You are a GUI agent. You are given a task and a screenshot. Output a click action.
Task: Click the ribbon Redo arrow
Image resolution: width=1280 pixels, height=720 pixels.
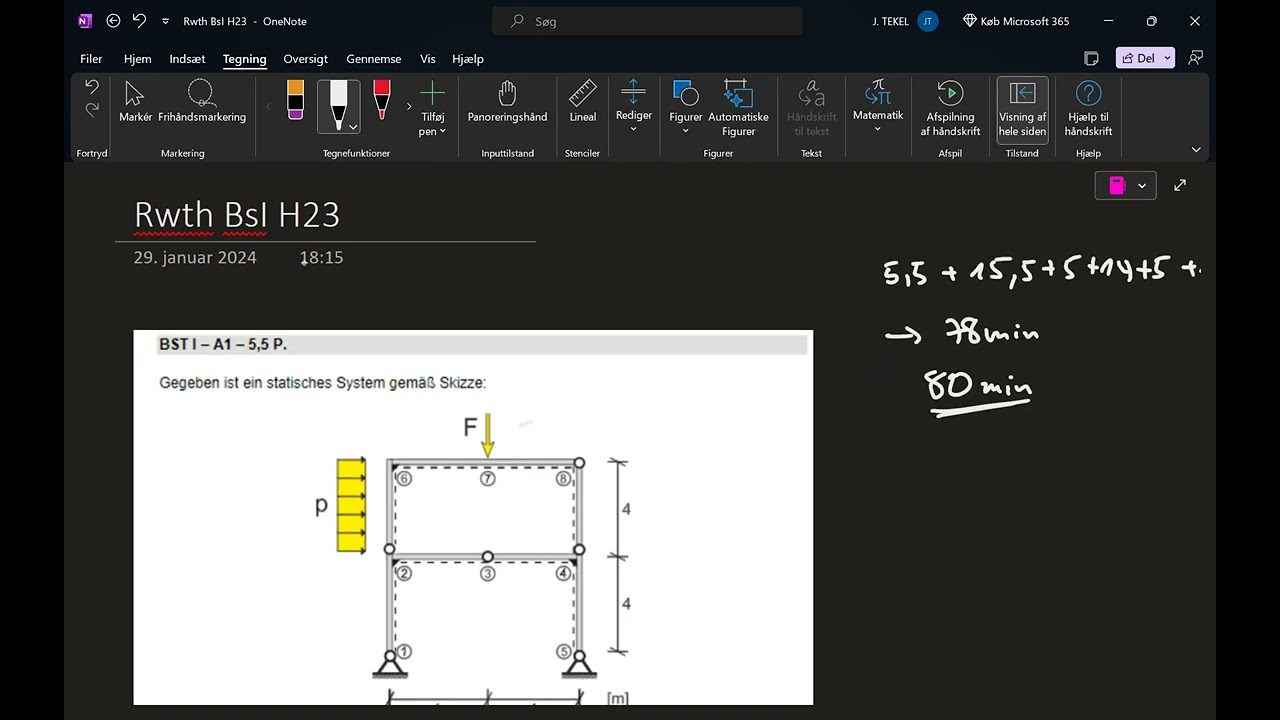click(x=92, y=110)
